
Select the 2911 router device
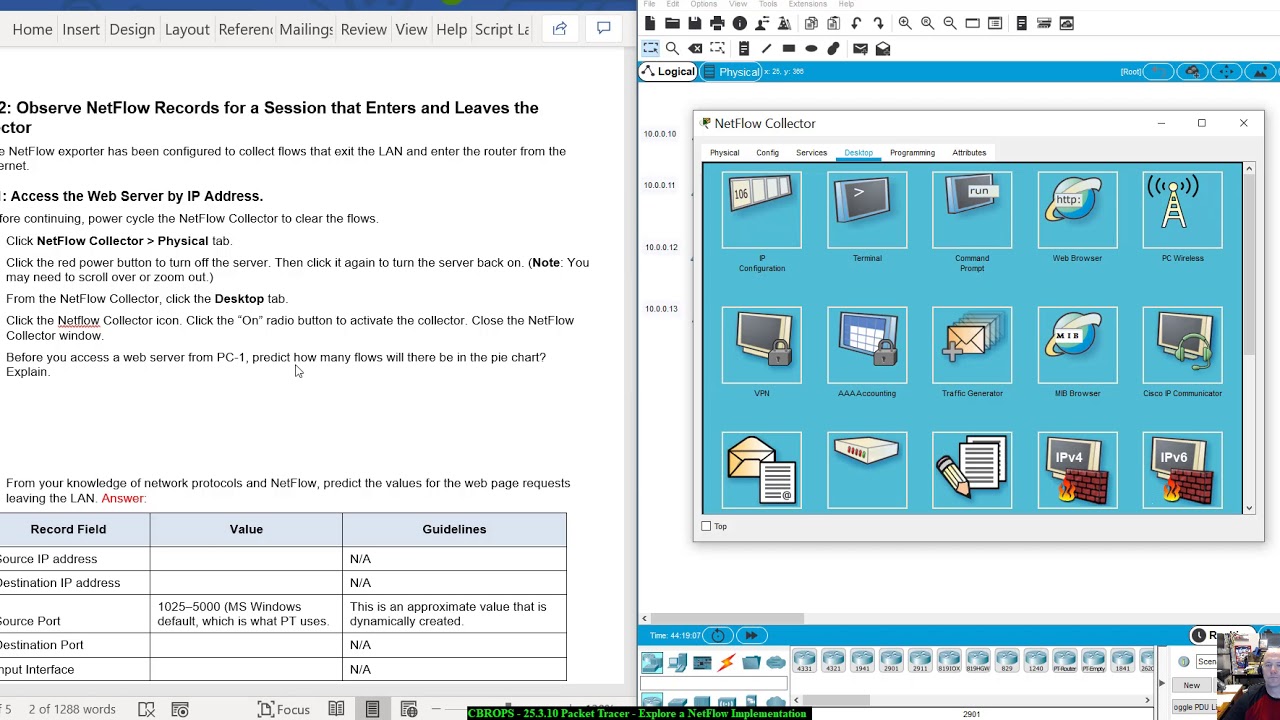point(919,661)
